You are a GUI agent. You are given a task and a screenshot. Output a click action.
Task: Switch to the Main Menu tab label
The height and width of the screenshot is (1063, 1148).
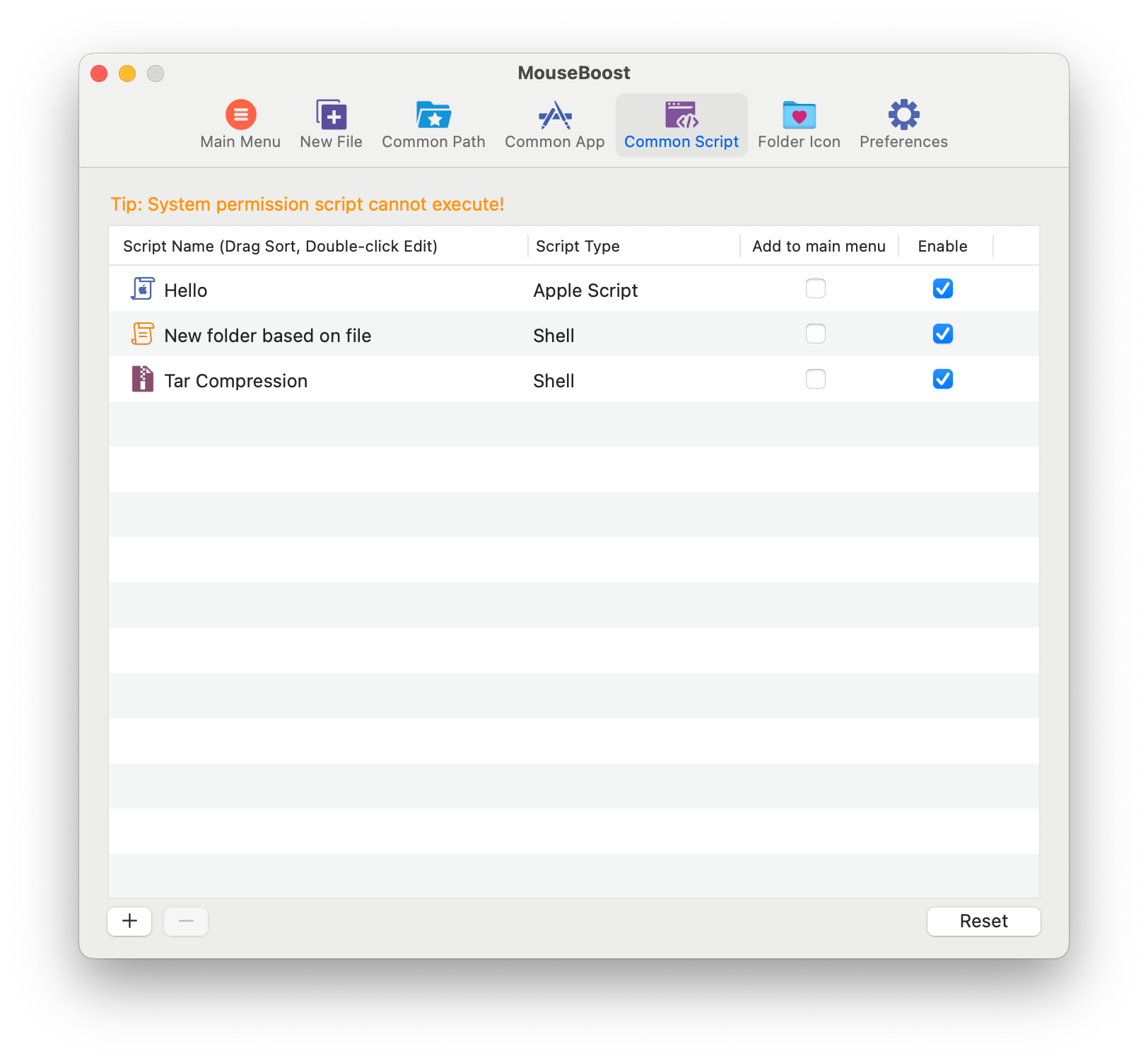(240, 142)
